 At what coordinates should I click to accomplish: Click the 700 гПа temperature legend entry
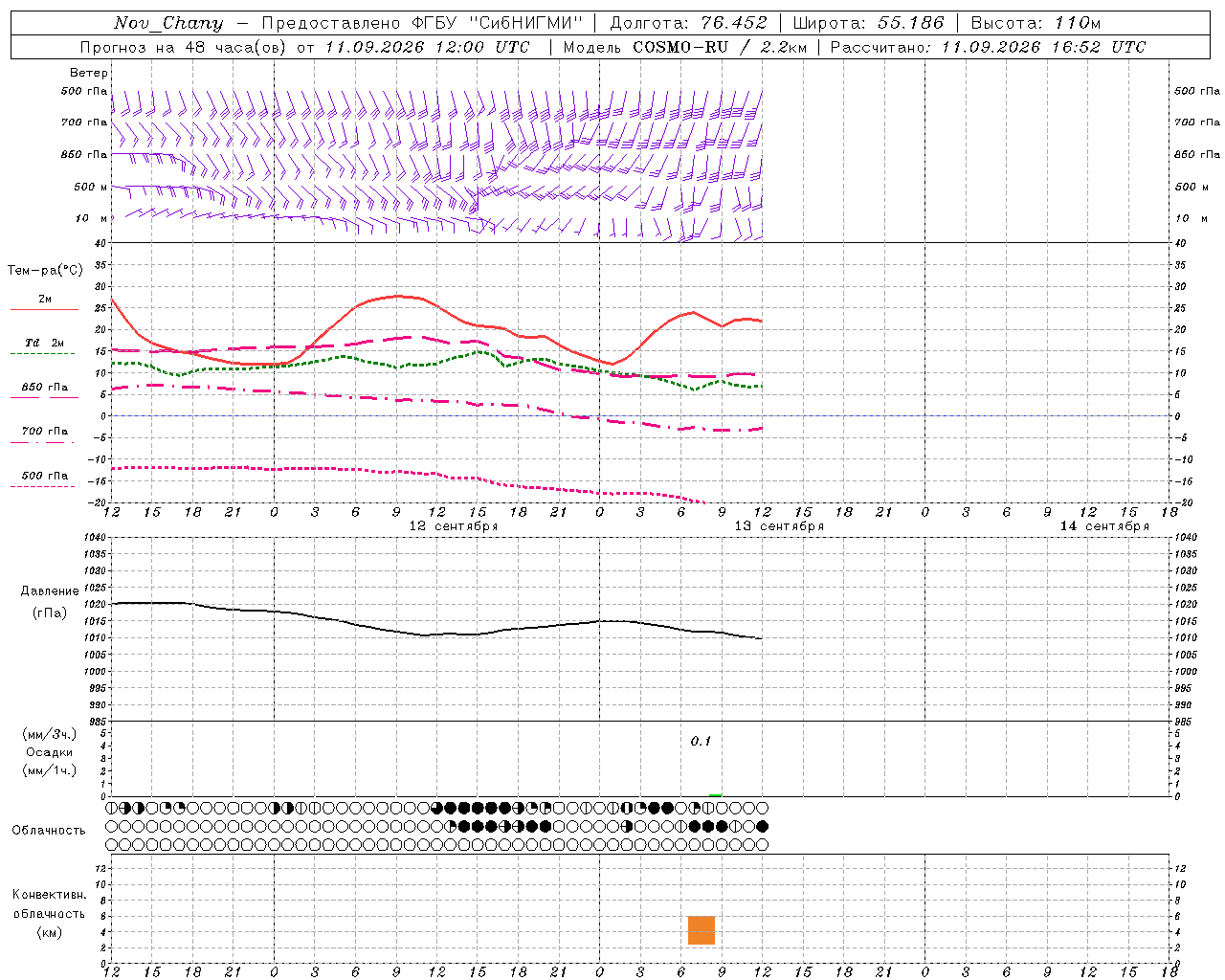tap(44, 432)
